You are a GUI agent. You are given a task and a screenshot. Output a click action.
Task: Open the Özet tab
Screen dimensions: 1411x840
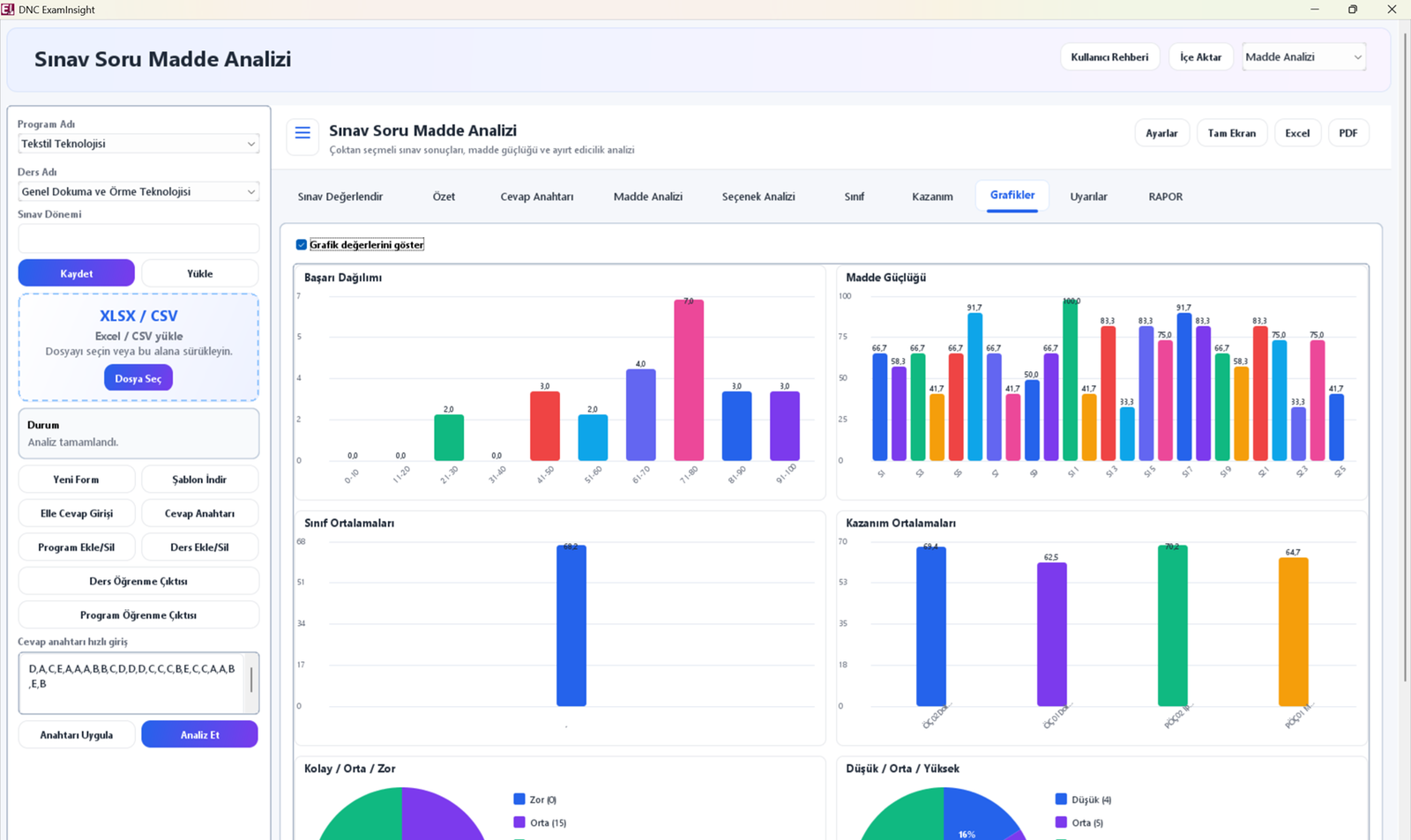coord(444,197)
